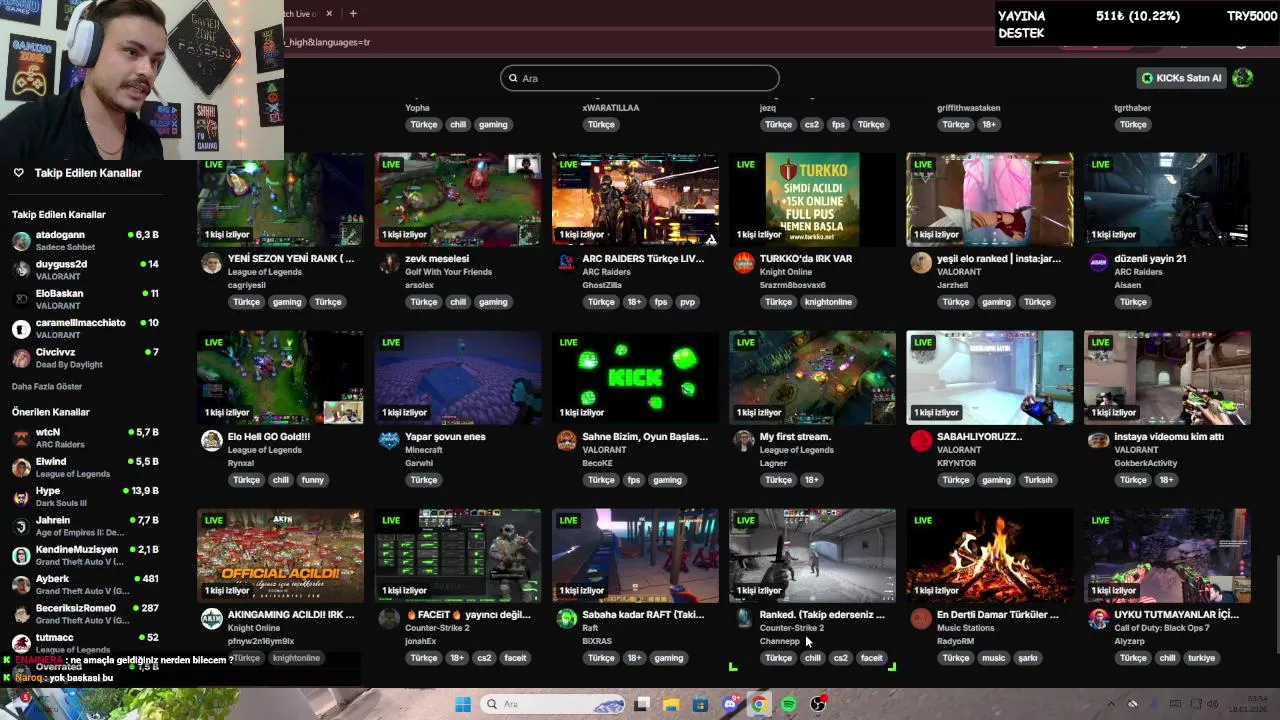1280x720 pixels.
Task: Open Raft category under Sabaha kadar RAFT
Action: 590,628
